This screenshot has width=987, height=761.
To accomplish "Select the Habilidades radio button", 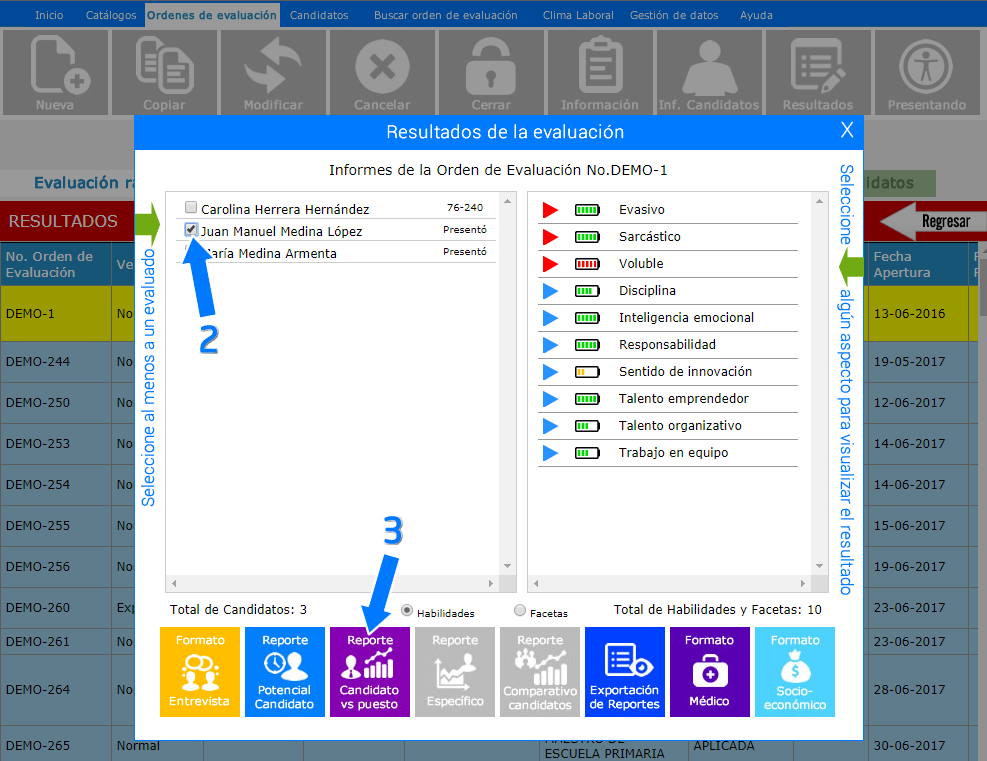I will [407, 611].
